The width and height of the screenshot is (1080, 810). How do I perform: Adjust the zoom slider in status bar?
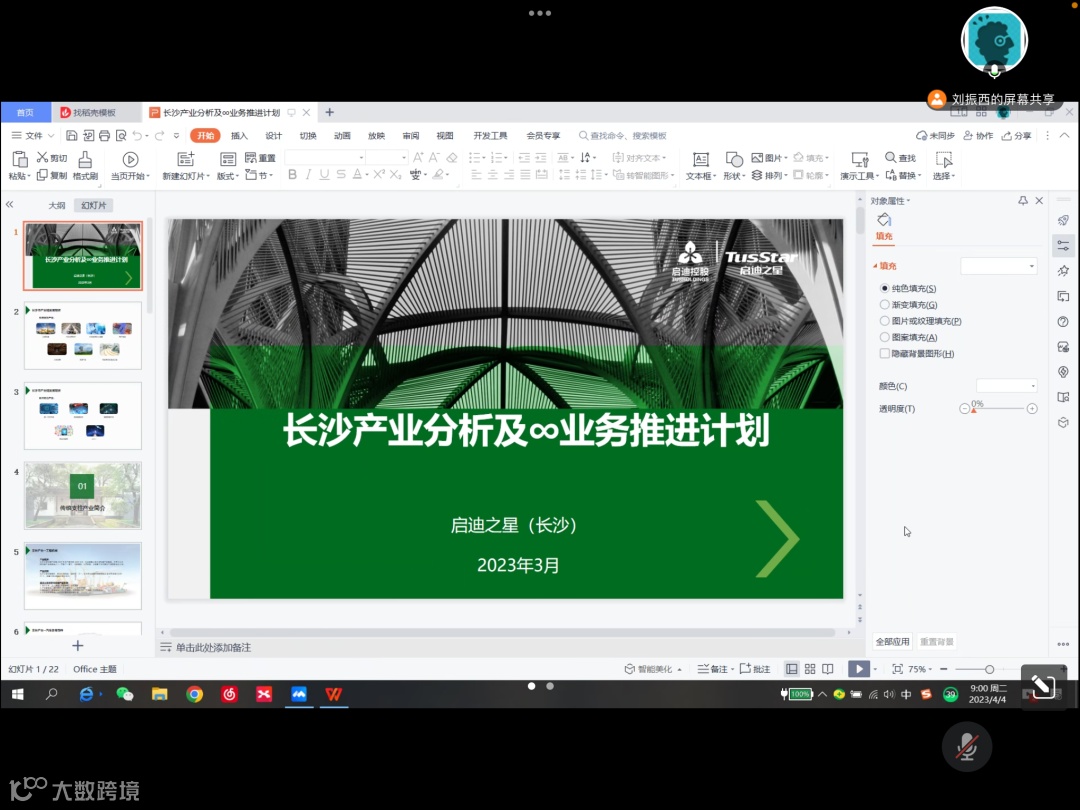click(975, 669)
